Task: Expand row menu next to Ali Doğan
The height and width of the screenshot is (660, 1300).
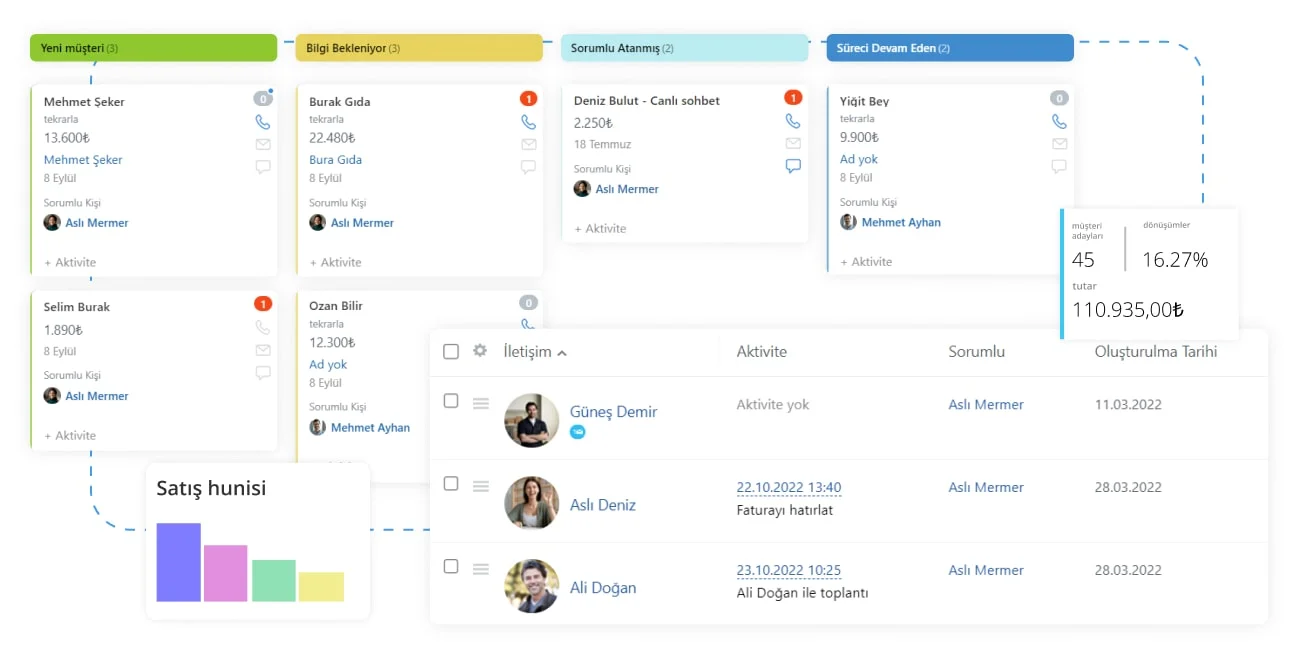Action: point(481,569)
